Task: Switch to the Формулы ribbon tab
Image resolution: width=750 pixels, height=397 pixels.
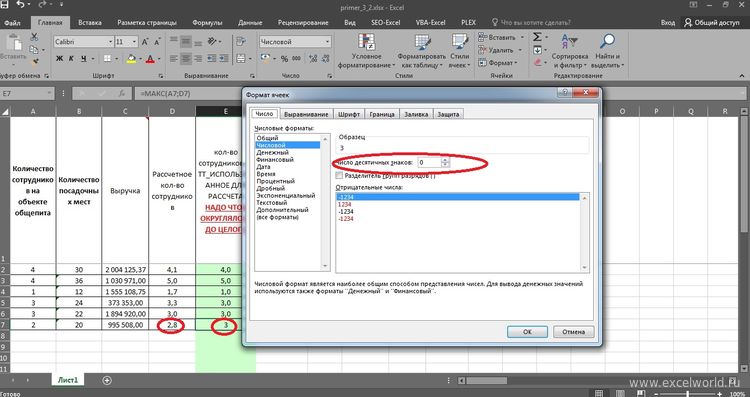Action: pos(207,22)
